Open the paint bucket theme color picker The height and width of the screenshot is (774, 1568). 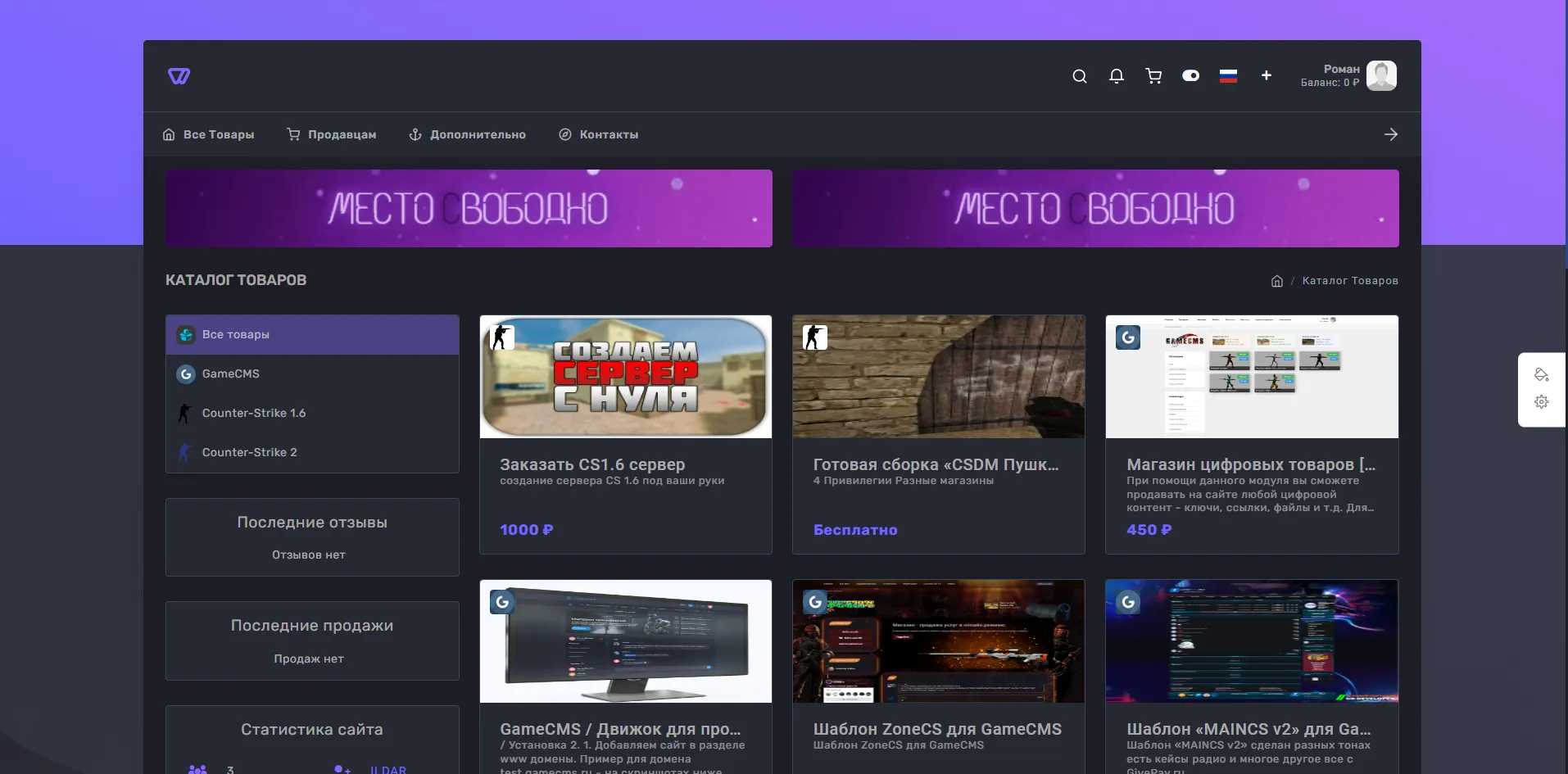click(1541, 375)
